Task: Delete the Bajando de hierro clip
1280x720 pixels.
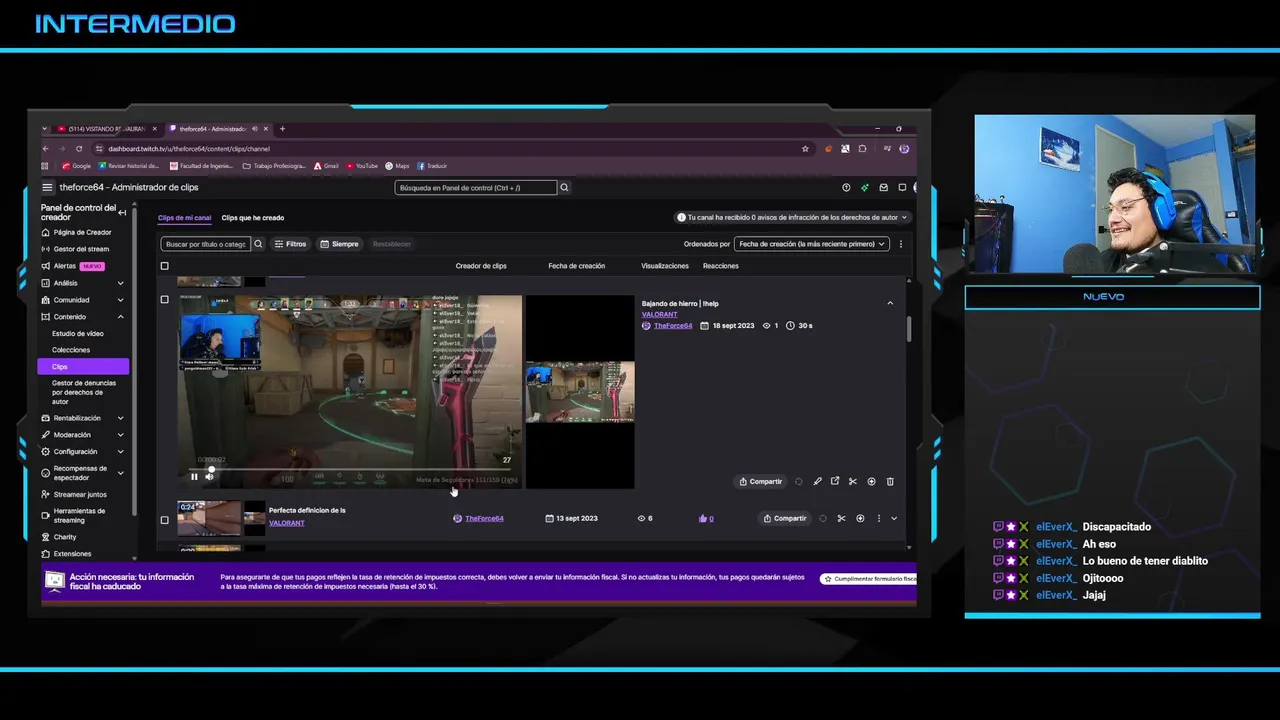Action: [x=890, y=481]
